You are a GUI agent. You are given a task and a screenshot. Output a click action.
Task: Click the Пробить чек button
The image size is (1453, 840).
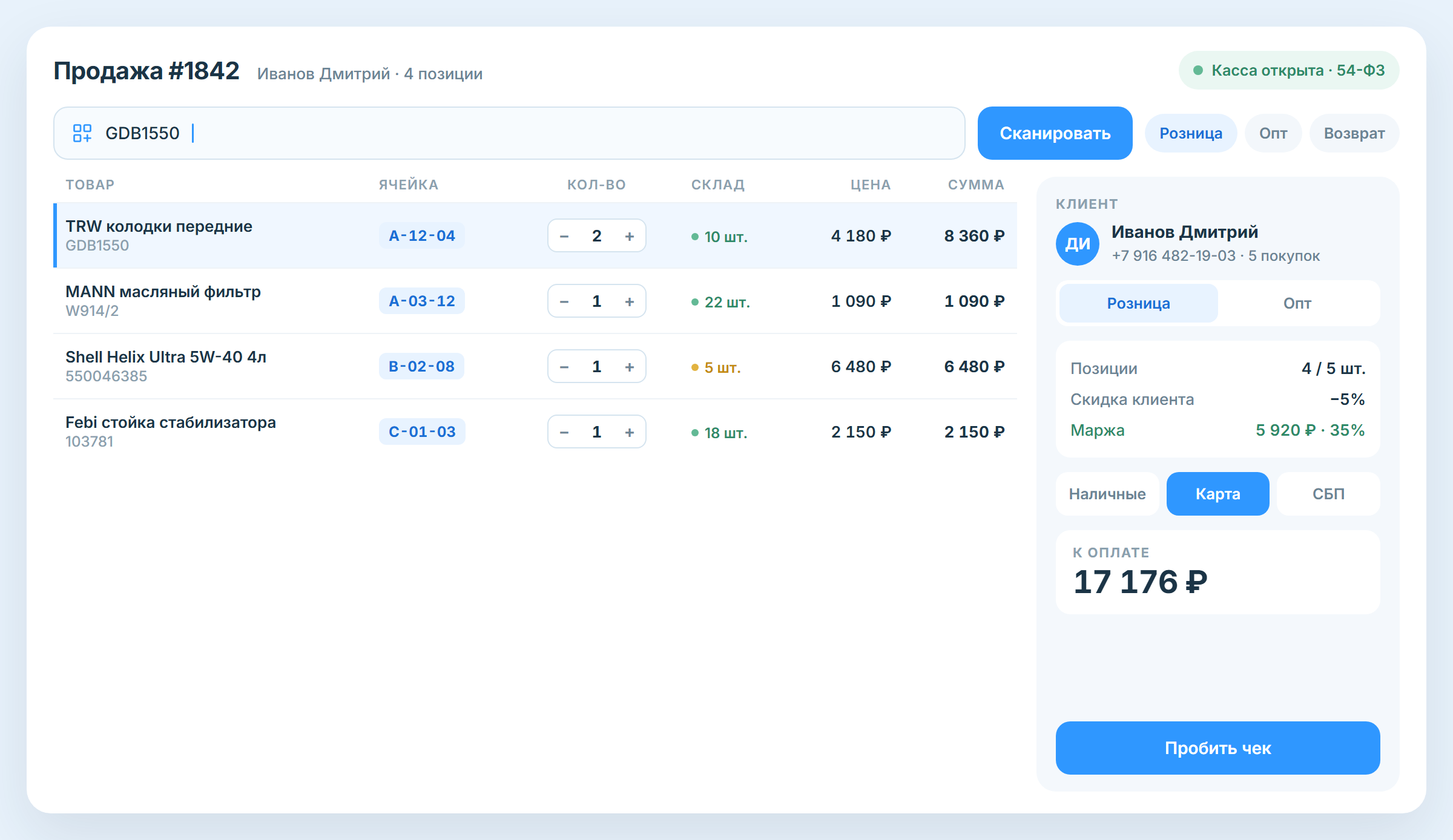click(1217, 748)
